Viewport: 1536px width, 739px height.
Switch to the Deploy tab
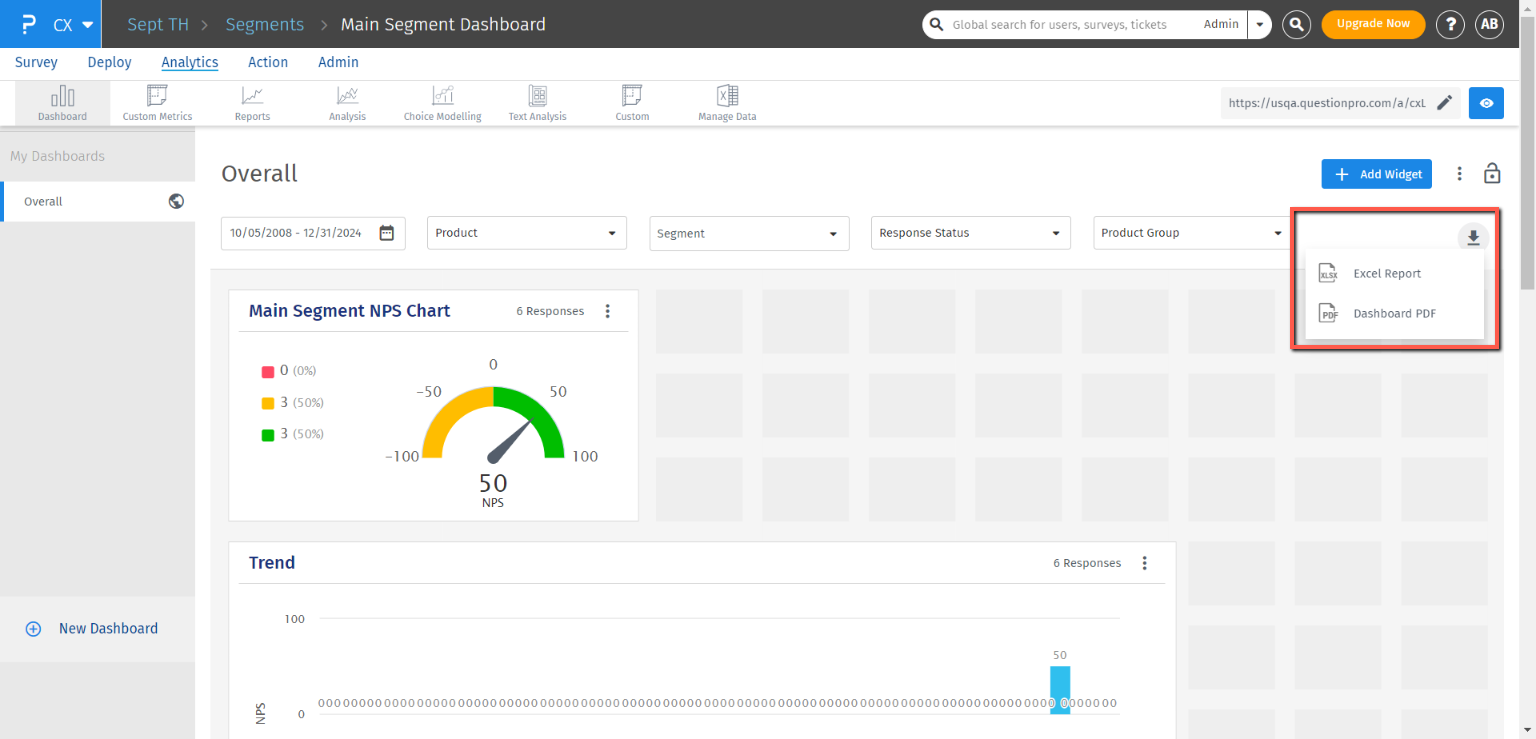[109, 62]
